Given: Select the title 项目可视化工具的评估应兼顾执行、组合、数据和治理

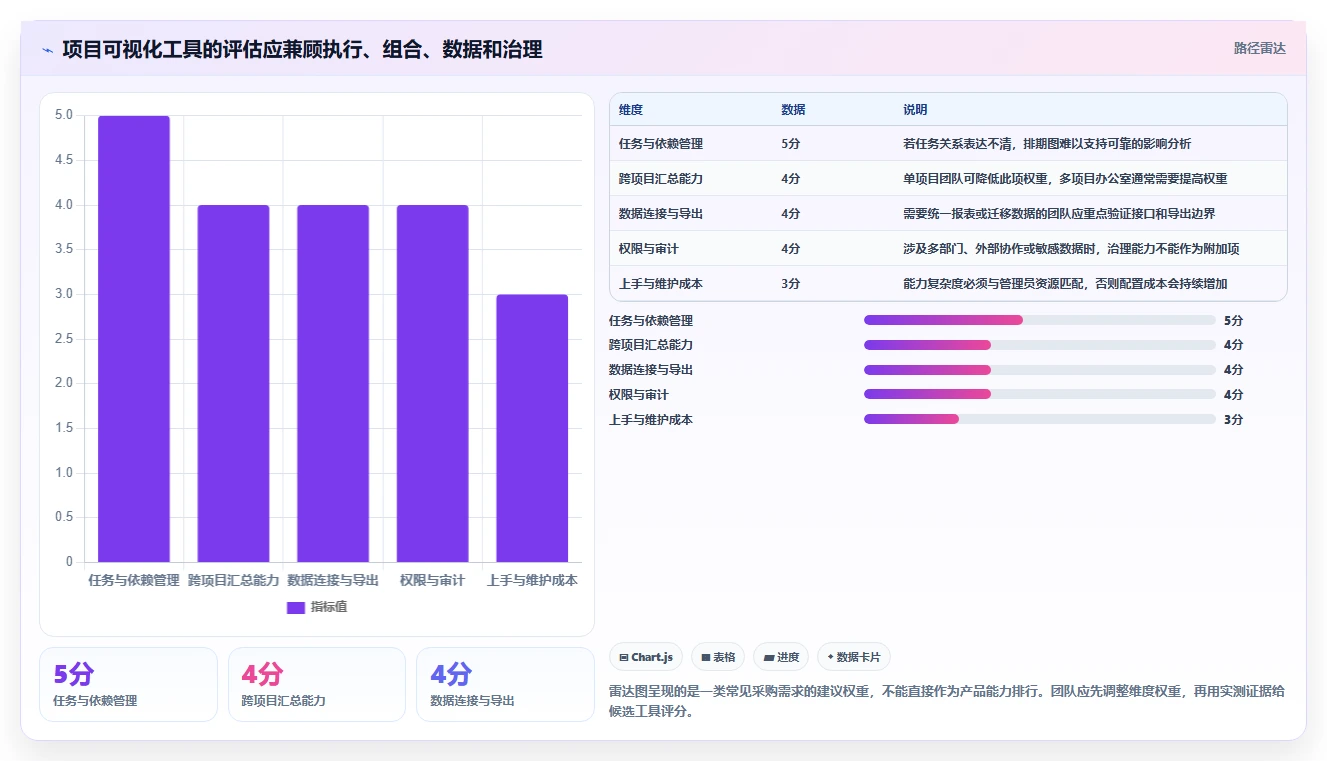Looking at the screenshot, I should pyautogui.click(x=302, y=49).
